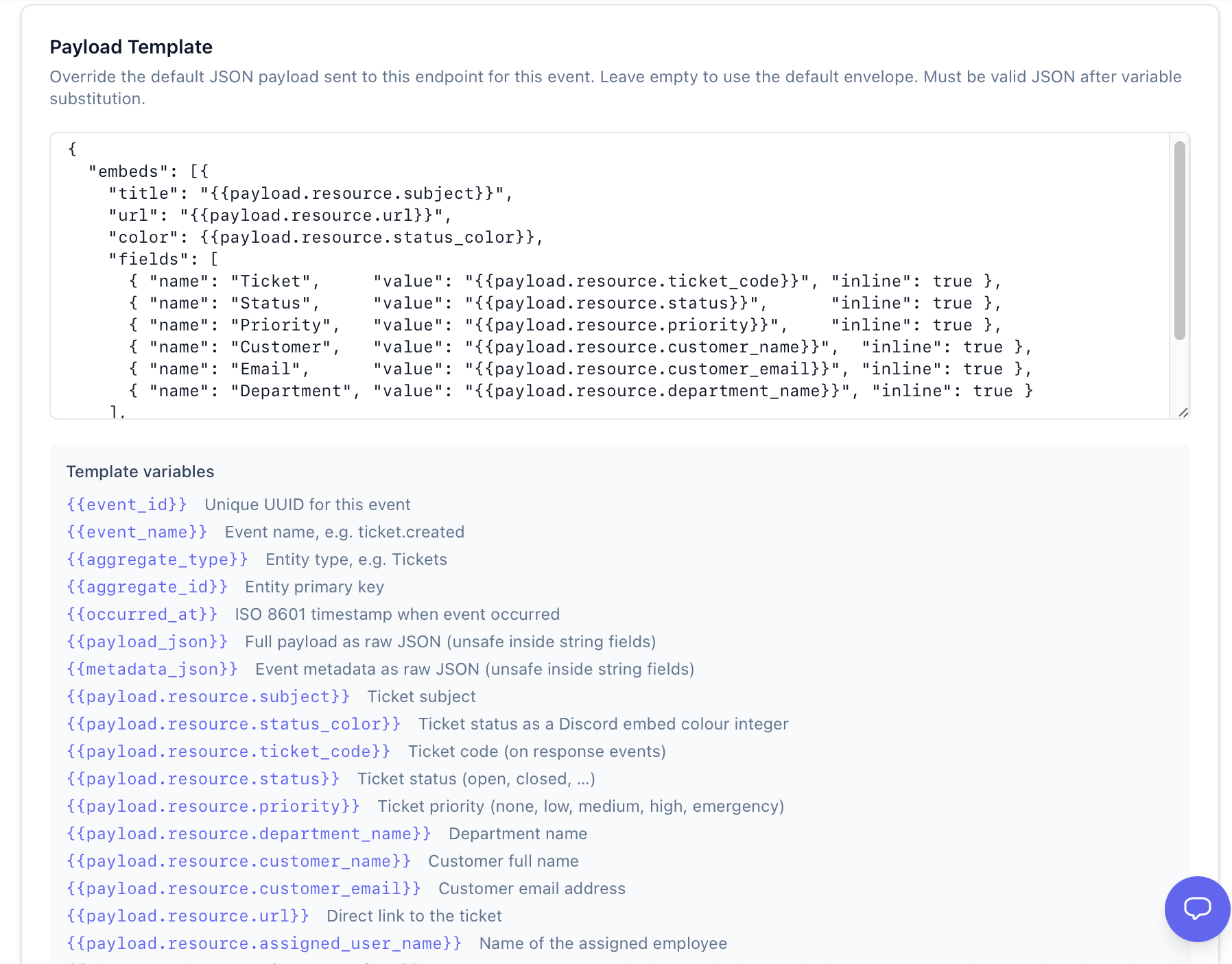Click the "Department" field row in the editor
Image resolution: width=1232 pixels, height=964 pixels.
pos(581,391)
